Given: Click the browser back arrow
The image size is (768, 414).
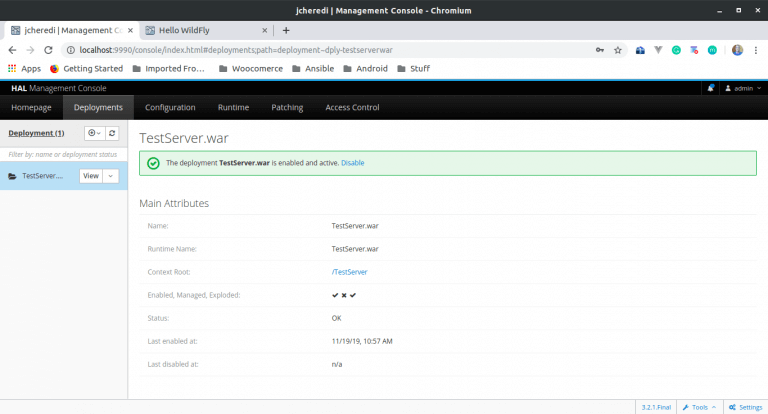Looking at the screenshot, I should (x=13, y=50).
